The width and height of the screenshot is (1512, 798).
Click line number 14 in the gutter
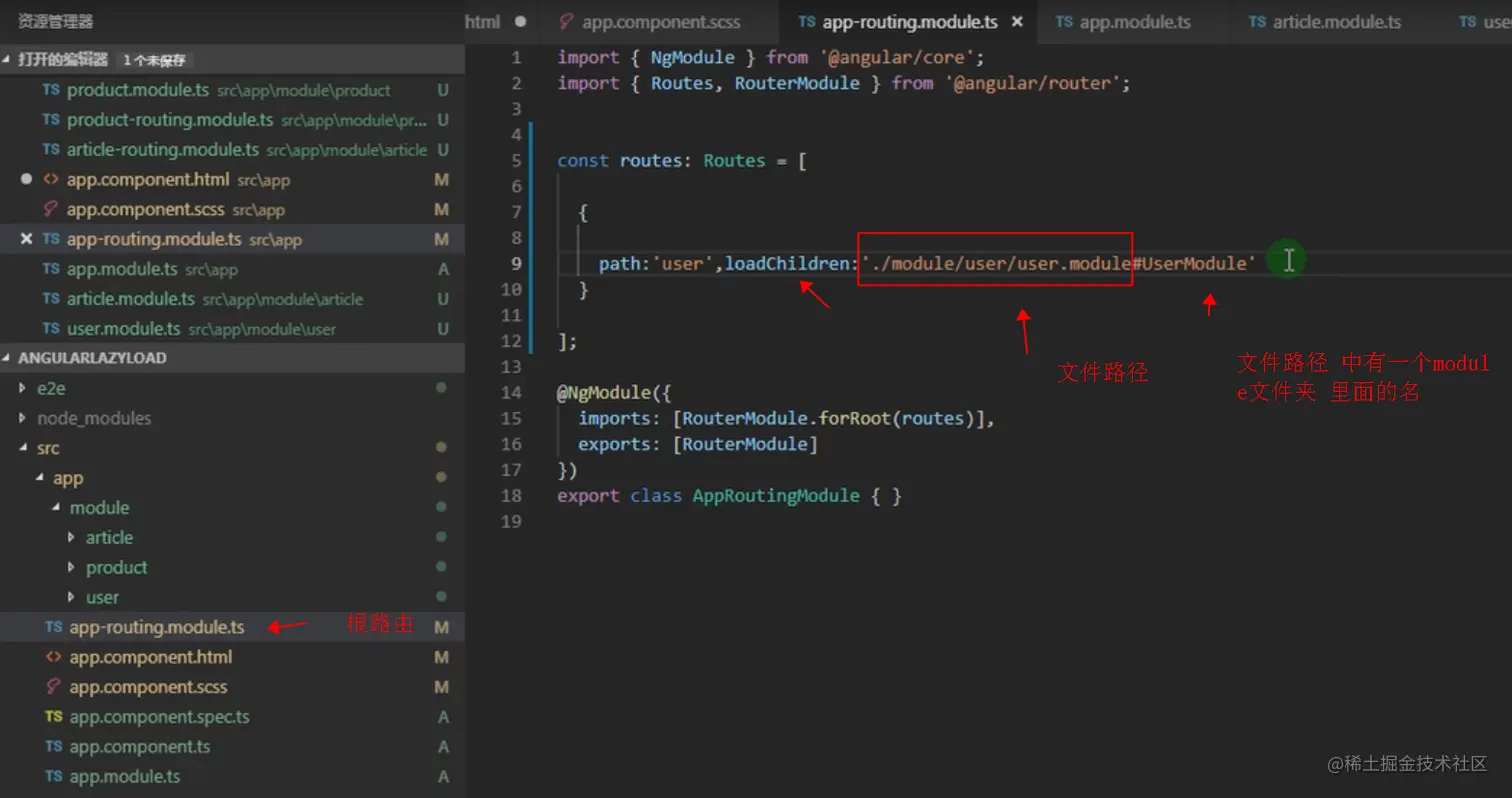tap(511, 392)
